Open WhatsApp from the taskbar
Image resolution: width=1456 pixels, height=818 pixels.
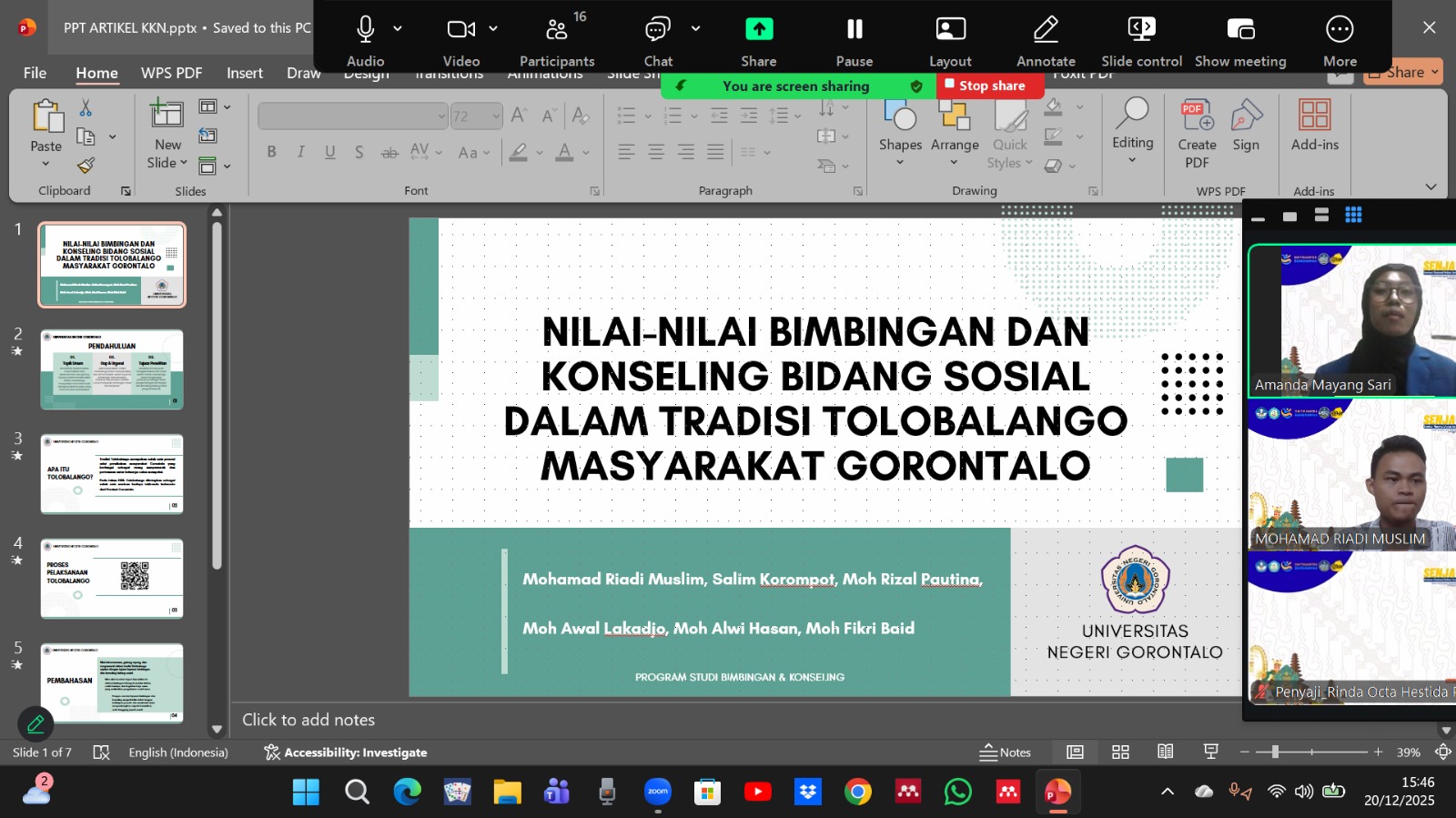[x=957, y=793]
